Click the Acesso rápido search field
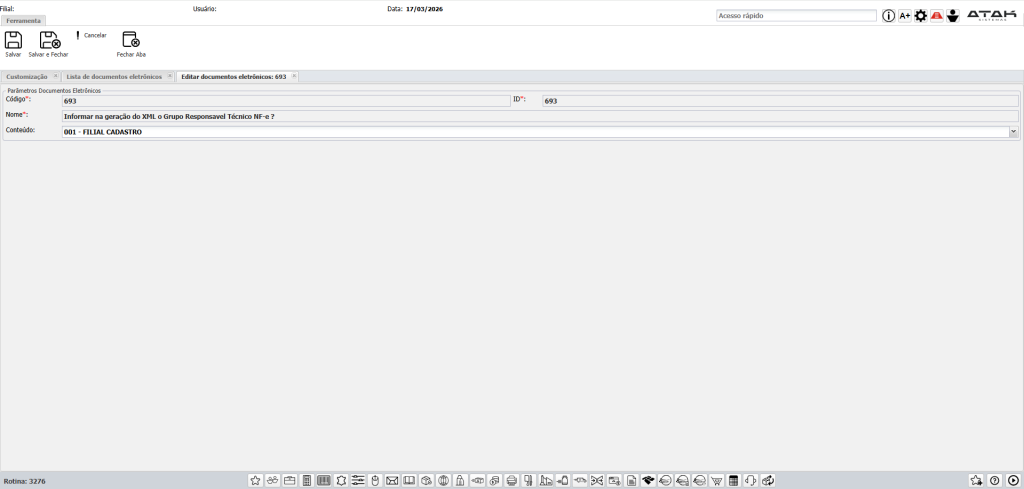1024x489 pixels. point(796,16)
